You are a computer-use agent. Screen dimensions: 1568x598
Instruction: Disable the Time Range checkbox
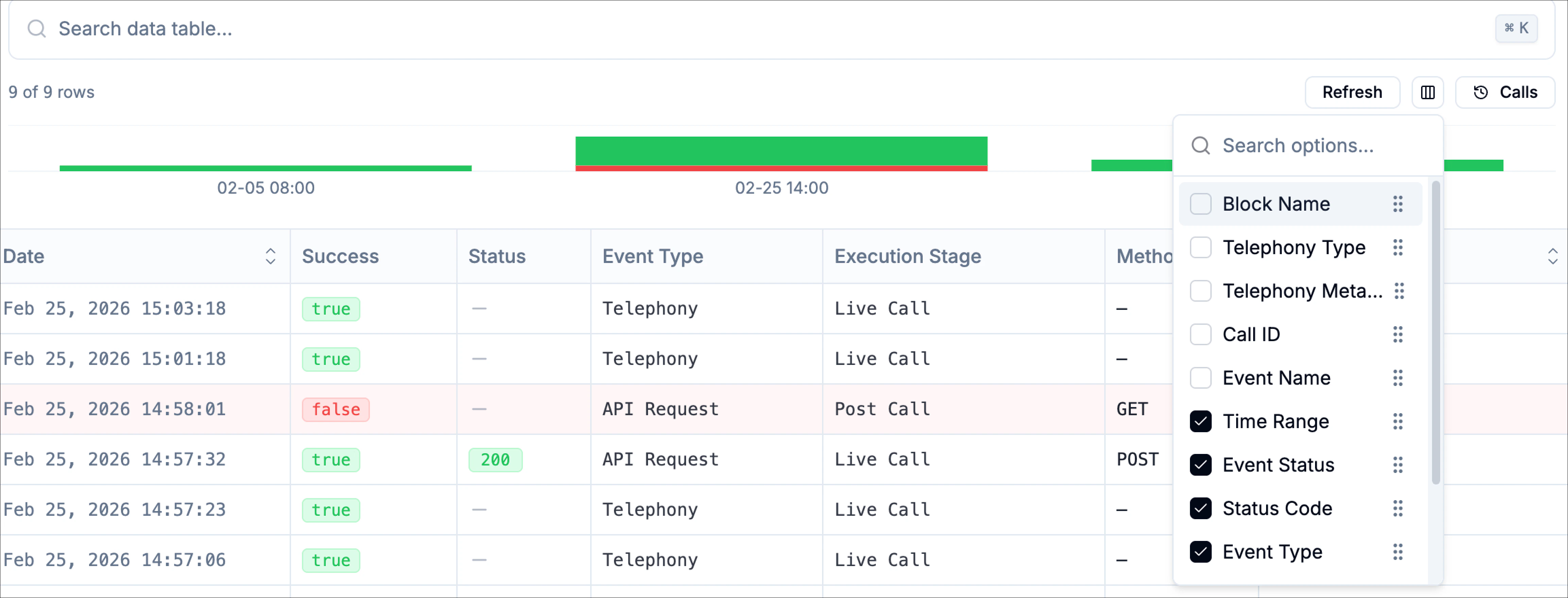(1200, 422)
